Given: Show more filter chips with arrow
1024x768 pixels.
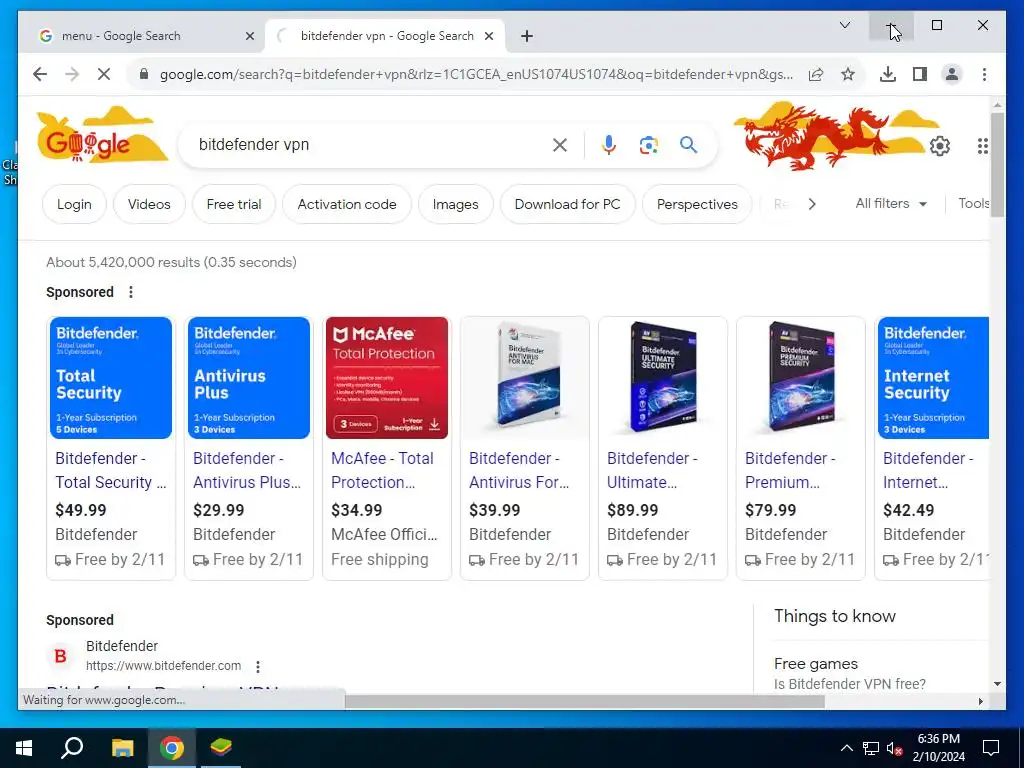Looking at the screenshot, I should coord(812,204).
